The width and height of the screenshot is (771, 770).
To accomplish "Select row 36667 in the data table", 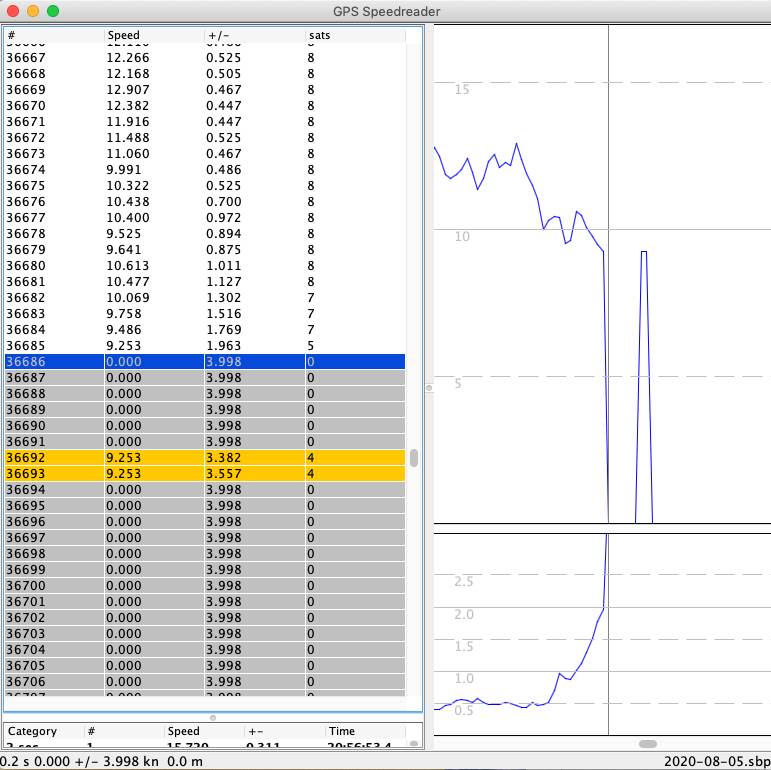I will click(204, 57).
